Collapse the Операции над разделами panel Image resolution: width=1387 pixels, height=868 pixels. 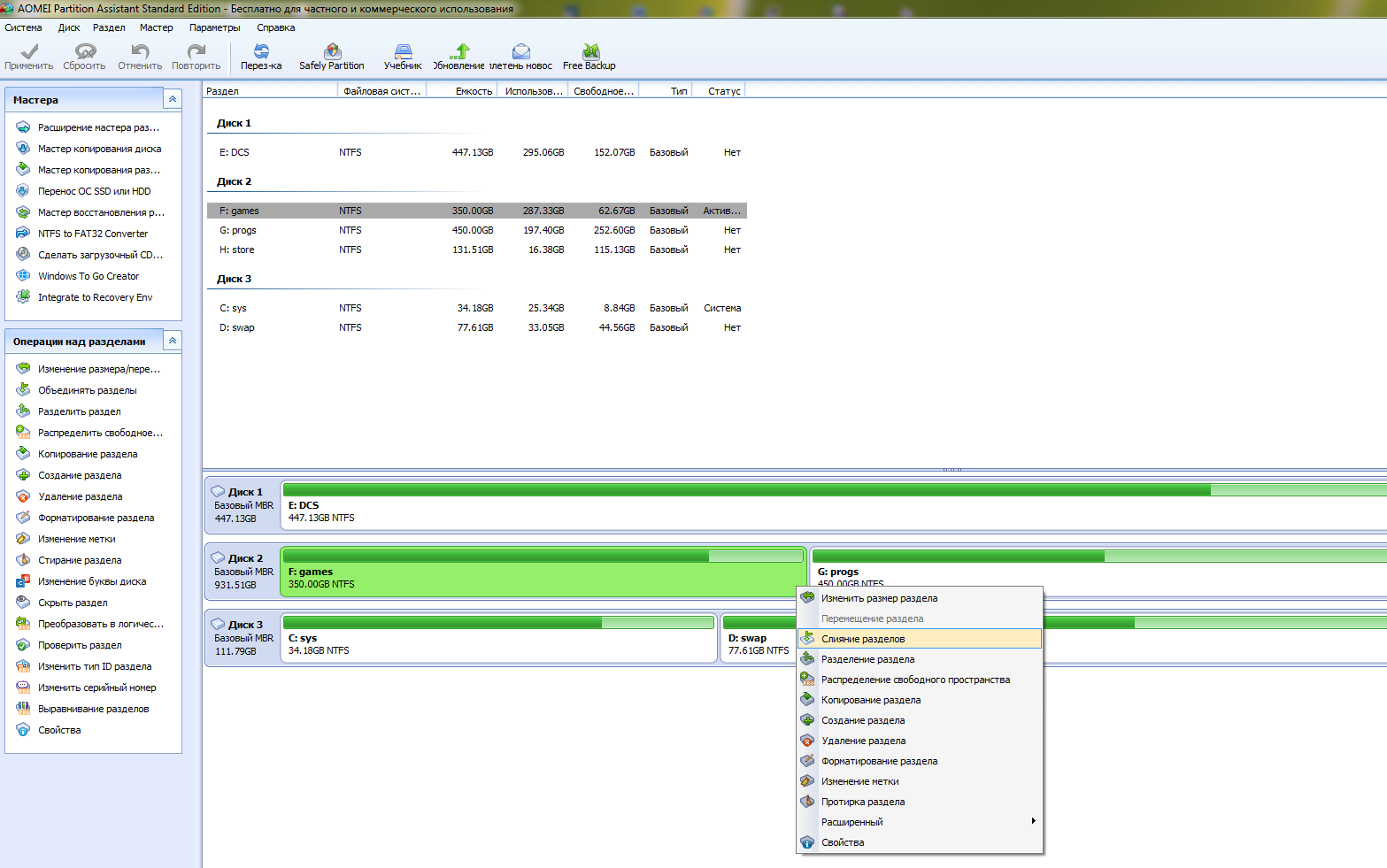tap(173, 341)
